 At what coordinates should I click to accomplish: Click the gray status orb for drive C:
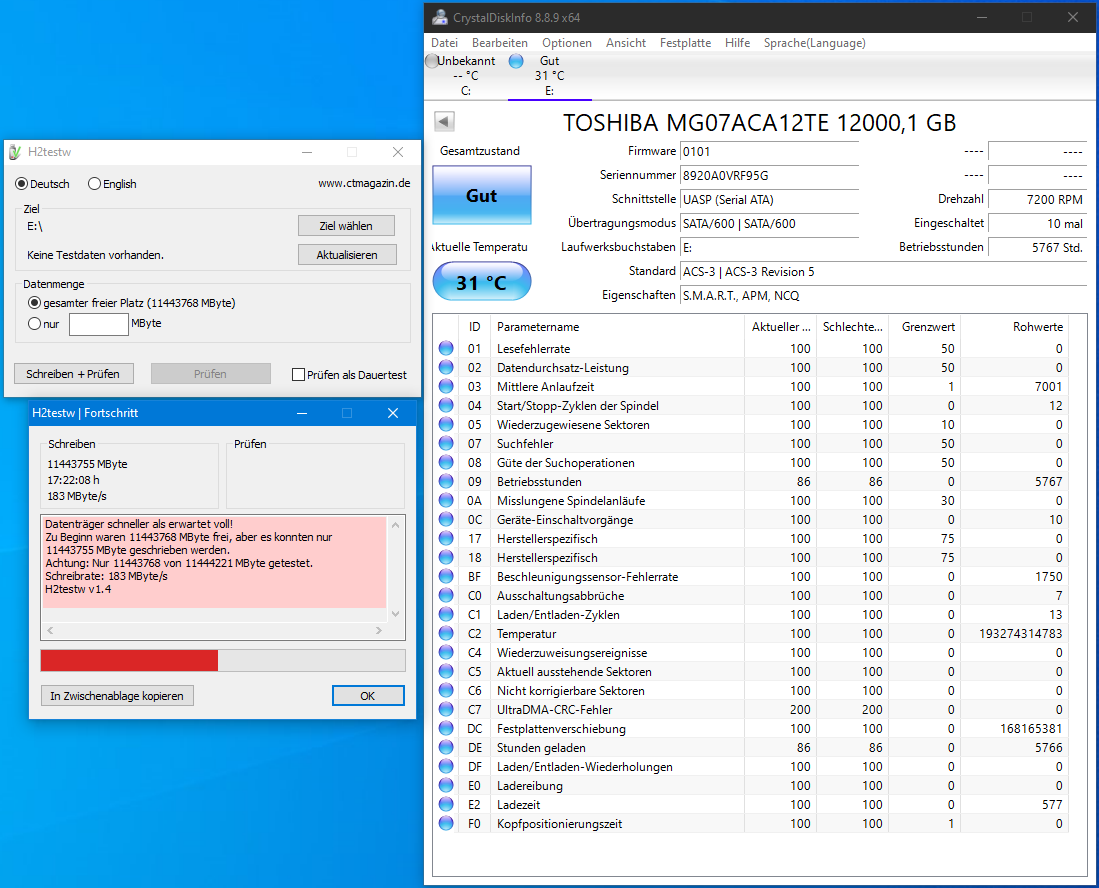point(432,61)
